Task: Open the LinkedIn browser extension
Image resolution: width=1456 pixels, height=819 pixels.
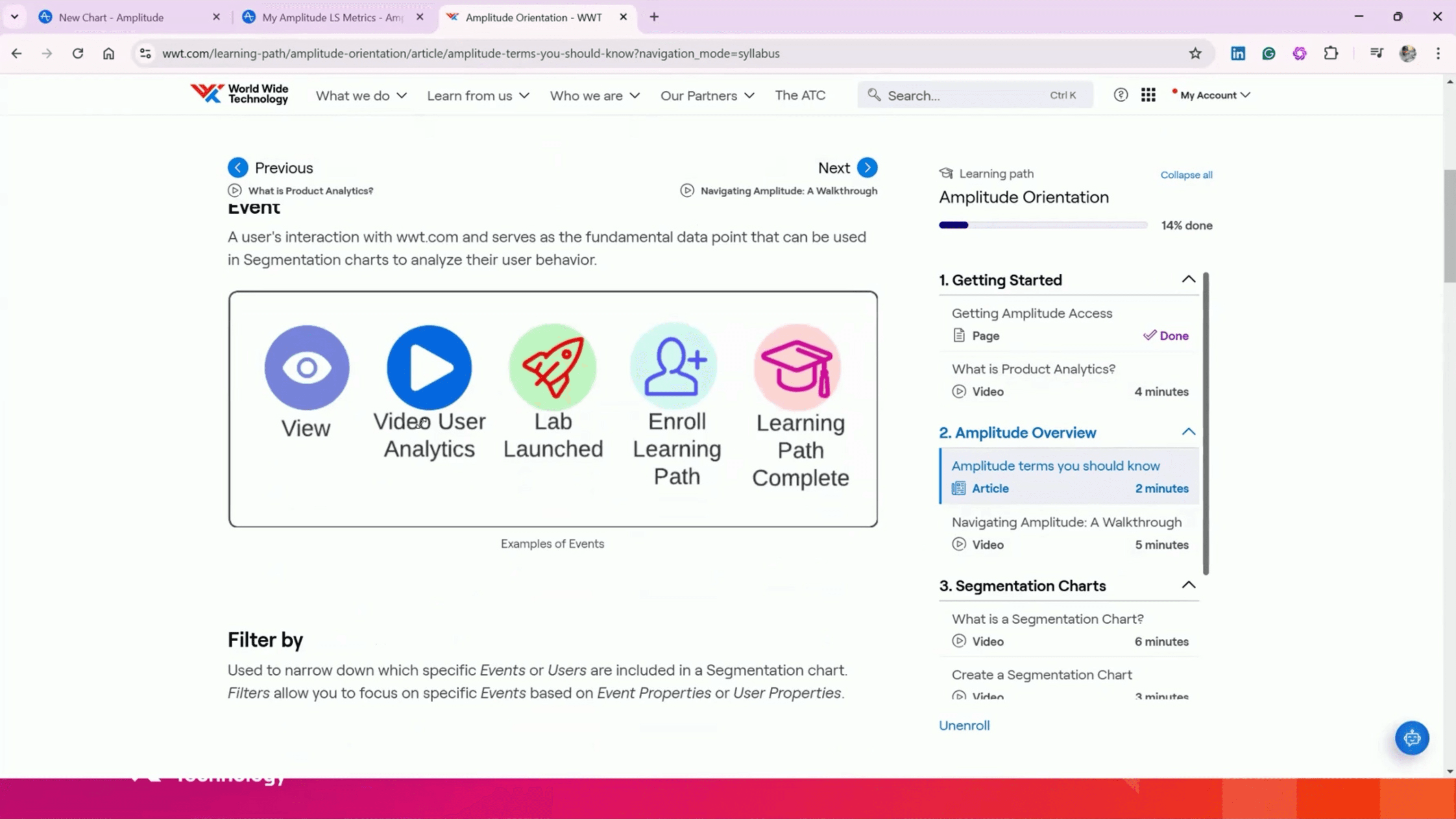Action: point(1238,54)
